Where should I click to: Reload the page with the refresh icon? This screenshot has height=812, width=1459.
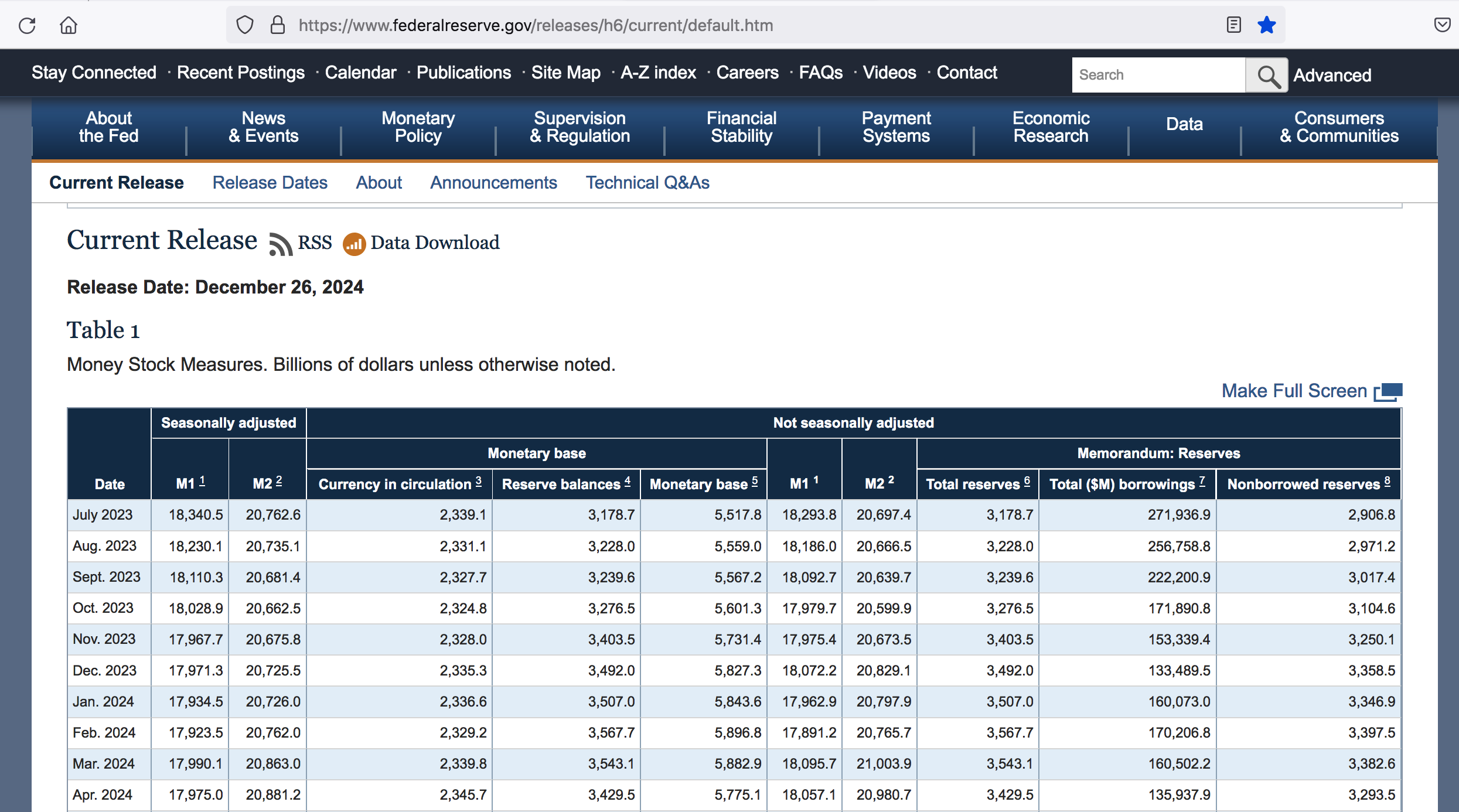[27, 25]
